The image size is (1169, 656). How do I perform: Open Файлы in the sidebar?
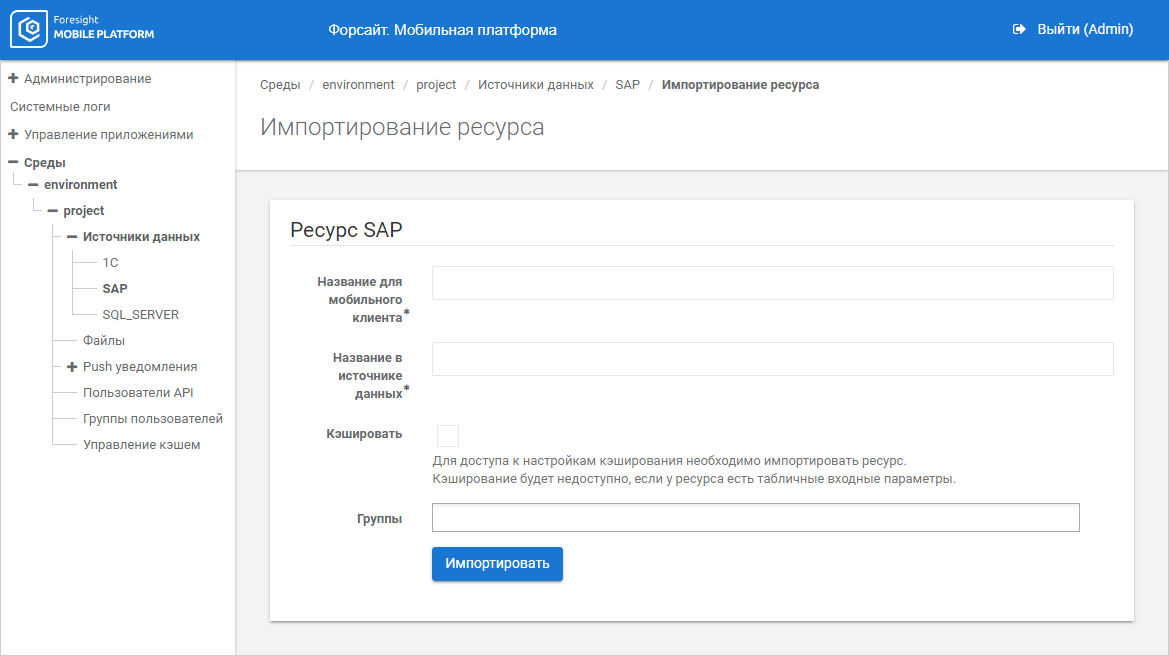(104, 341)
